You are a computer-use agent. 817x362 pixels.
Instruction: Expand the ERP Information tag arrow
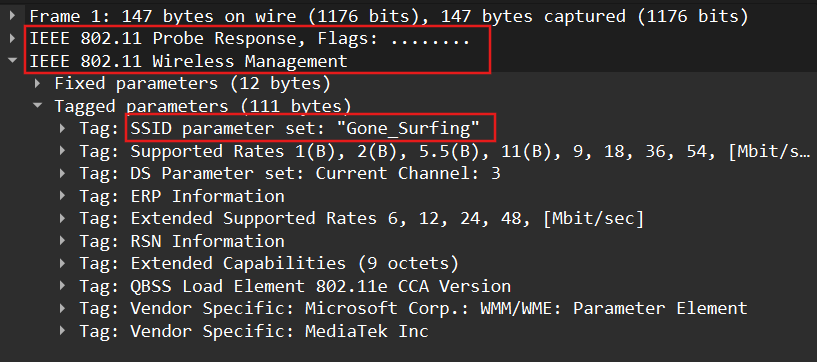pyautogui.click(x=63, y=196)
